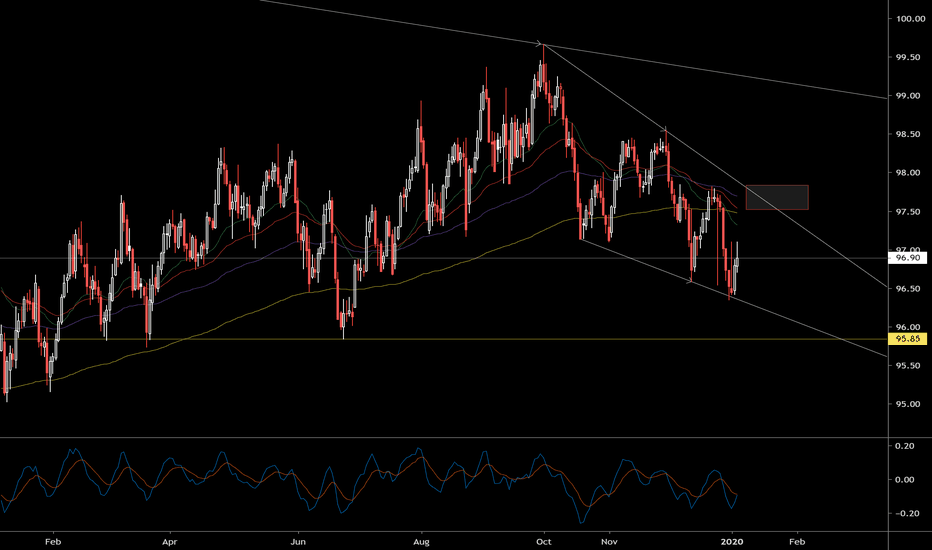932x550 pixels.
Task: Select the yellow 95.85 price label
Action: click(907, 339)
